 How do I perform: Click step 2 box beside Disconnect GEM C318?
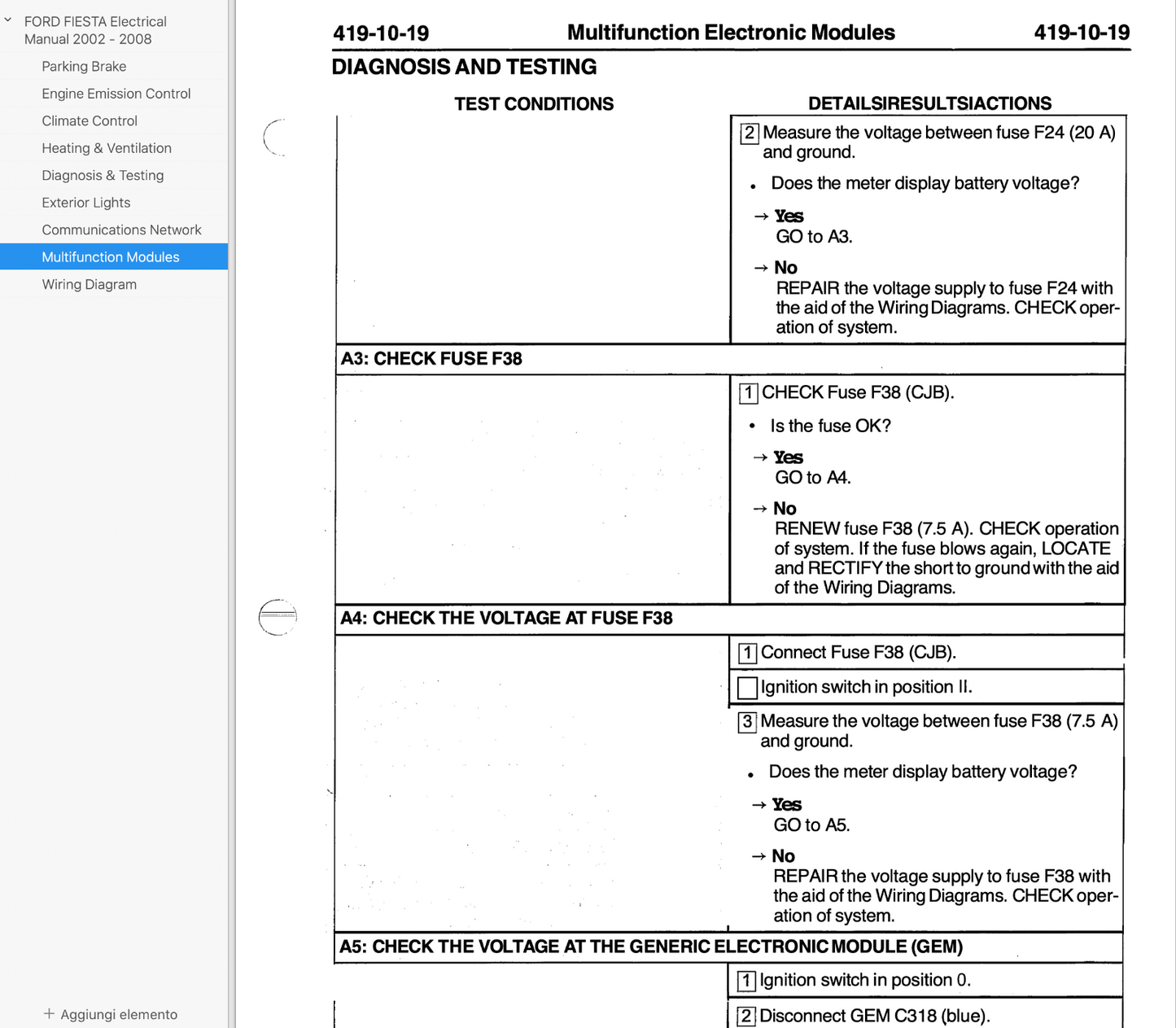(x=745, y=1017)
